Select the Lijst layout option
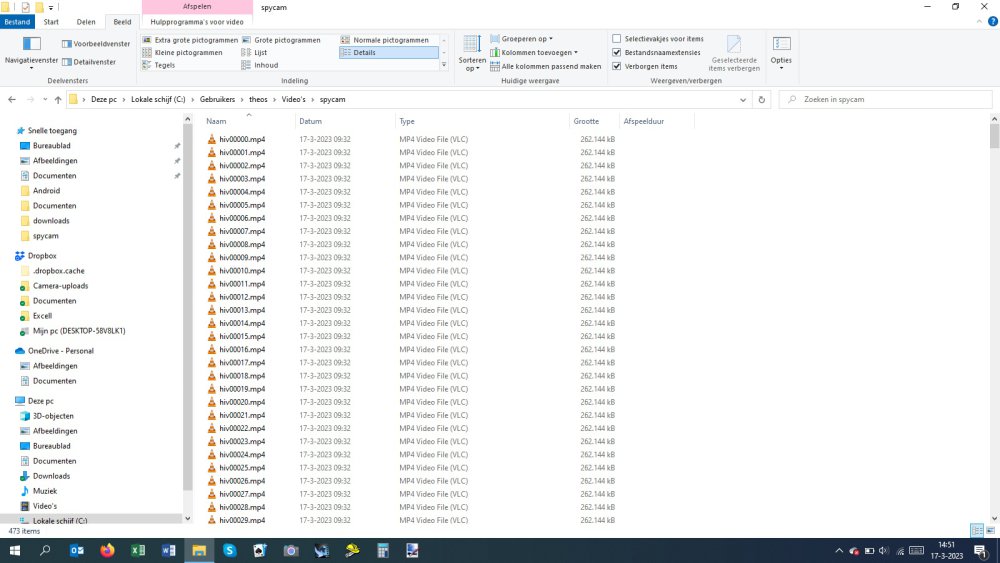 pos(260,53)
